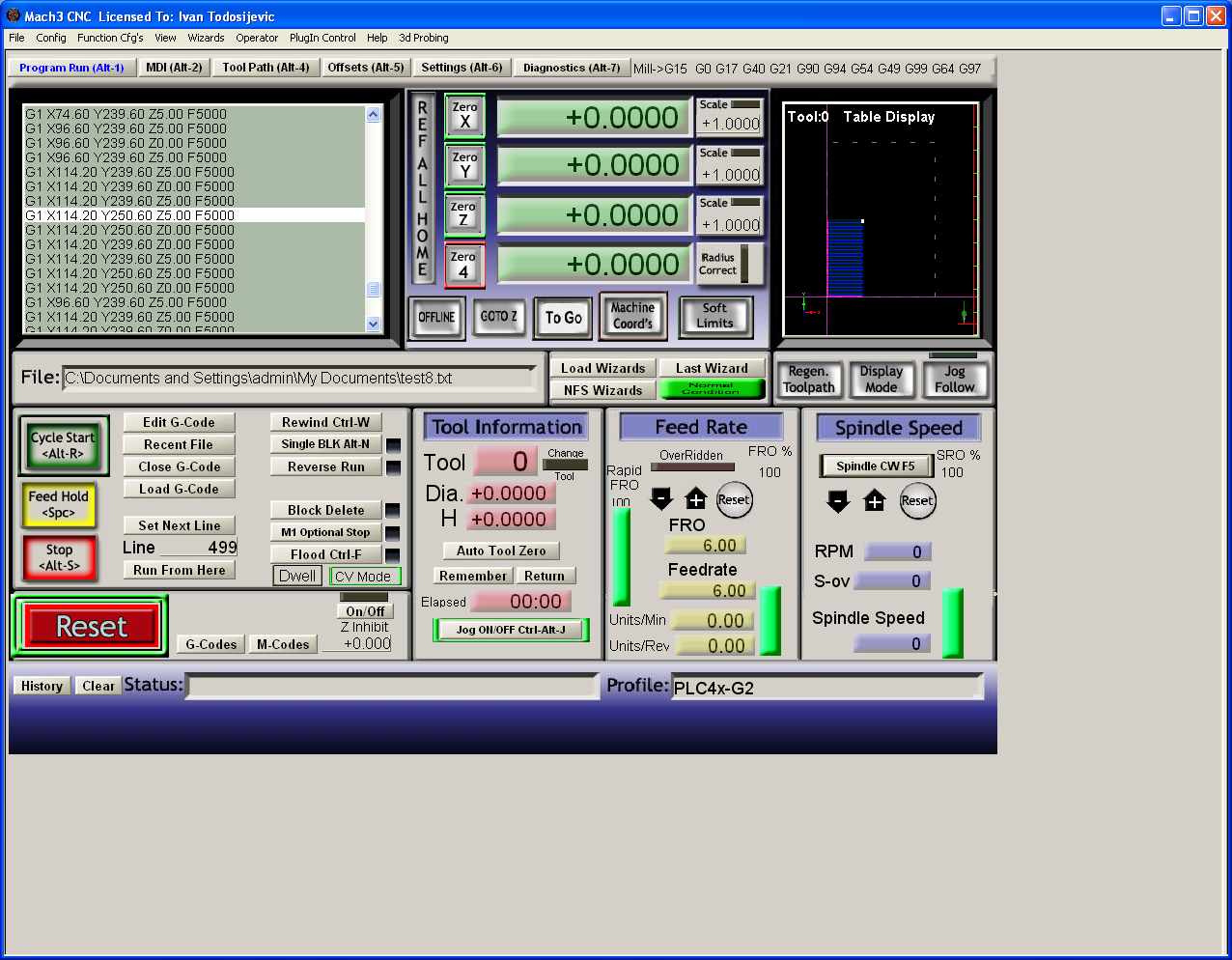Click the Edit G-Code button

(x=180, y=422)
